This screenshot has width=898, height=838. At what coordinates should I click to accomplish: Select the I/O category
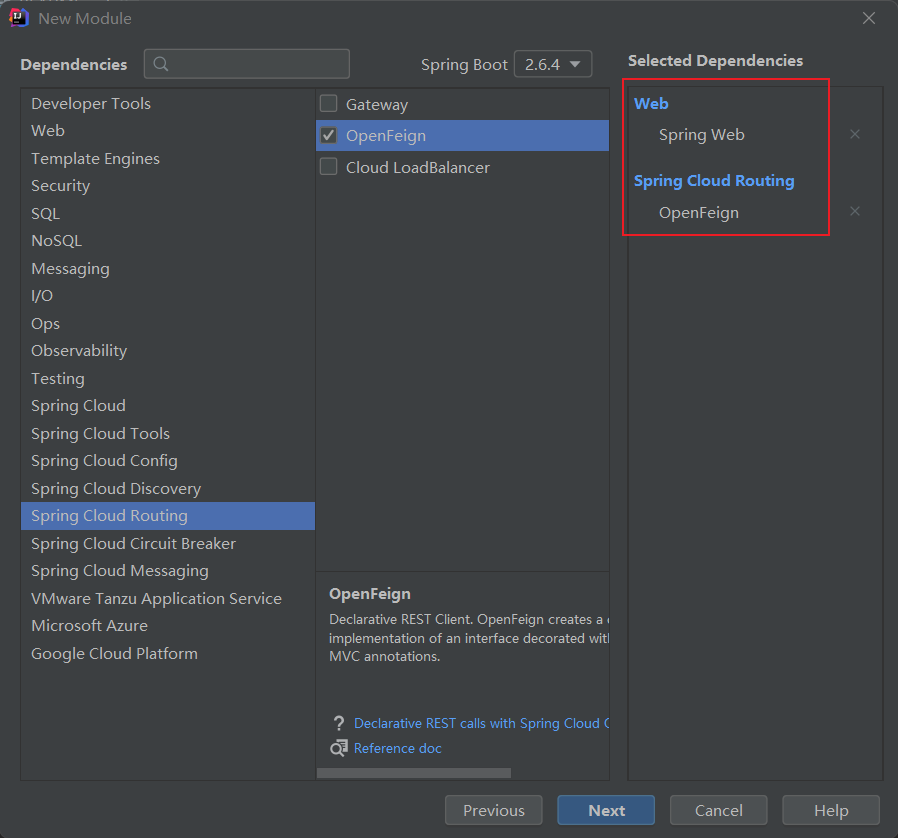tap(168, 296)
